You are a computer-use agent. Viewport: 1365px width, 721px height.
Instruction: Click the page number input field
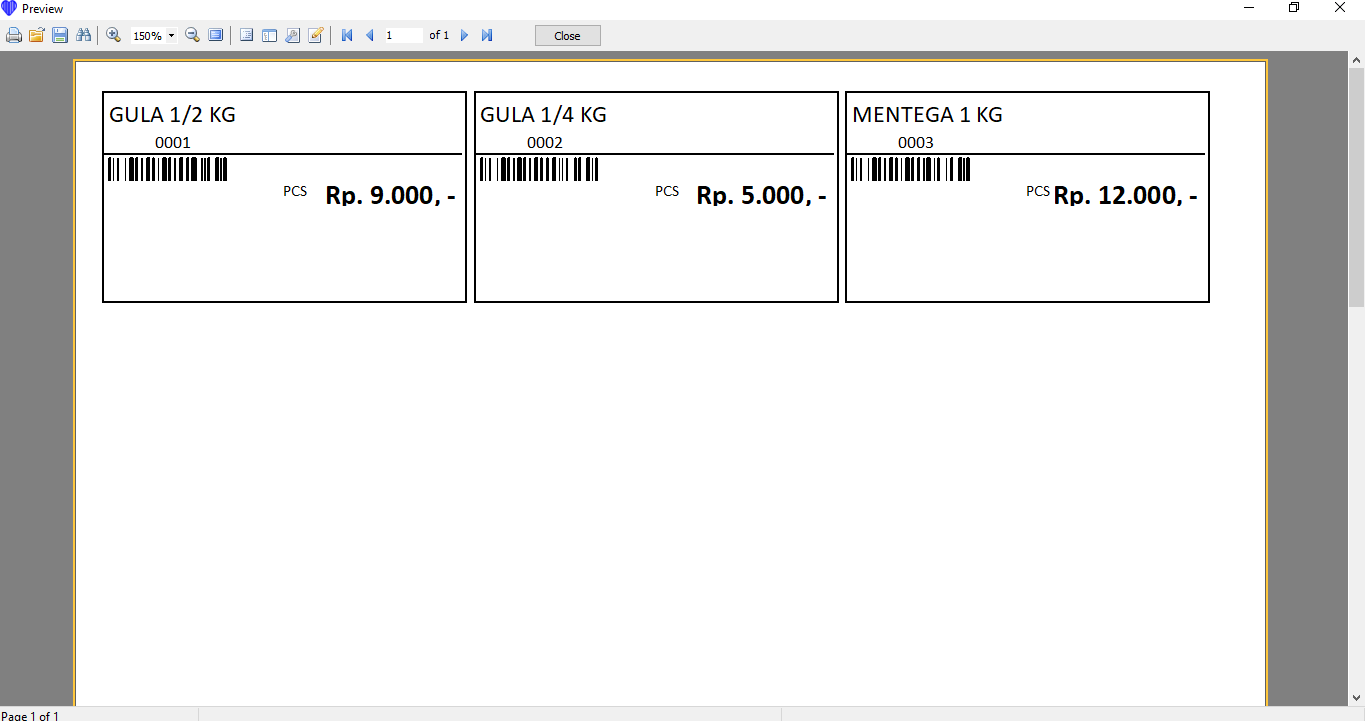coord(403,35)
